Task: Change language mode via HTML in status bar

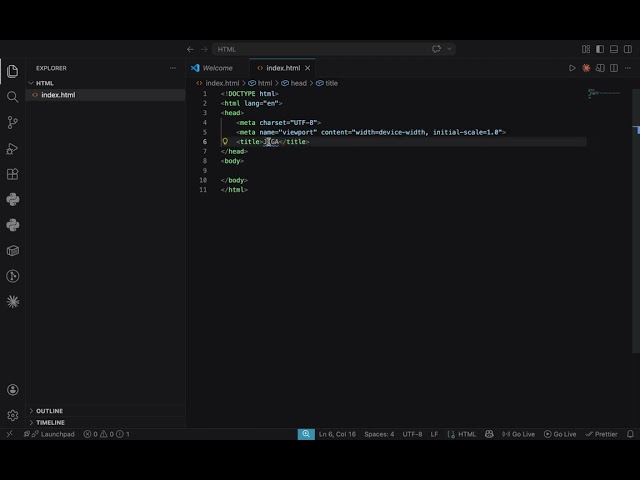Action: point(467,434)
